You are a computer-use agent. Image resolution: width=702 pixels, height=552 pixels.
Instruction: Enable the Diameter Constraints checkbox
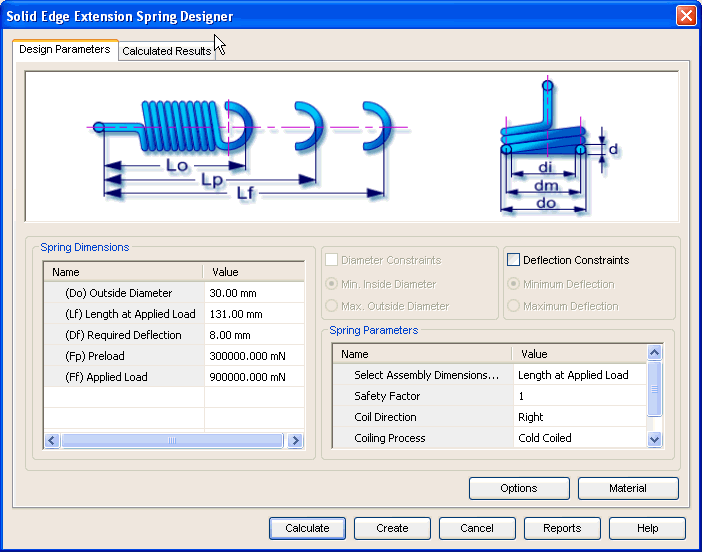[x=331, y=260]
